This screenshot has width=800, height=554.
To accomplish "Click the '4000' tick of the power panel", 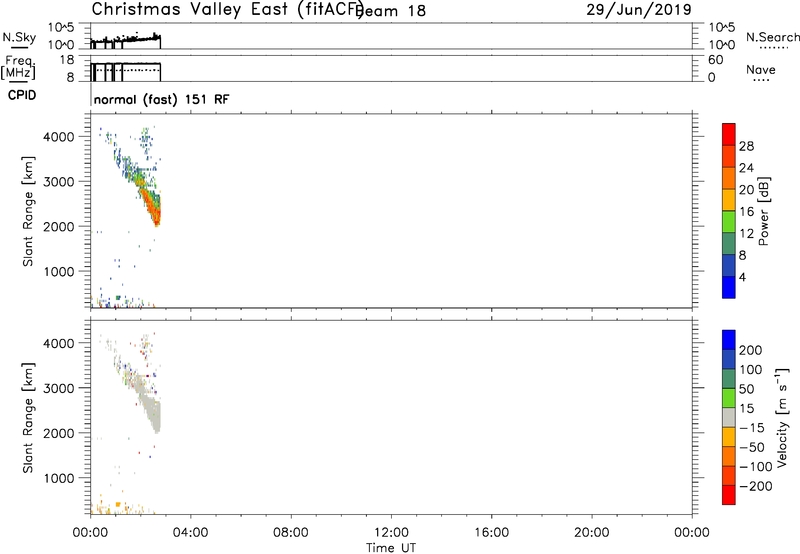I will 59,137.
